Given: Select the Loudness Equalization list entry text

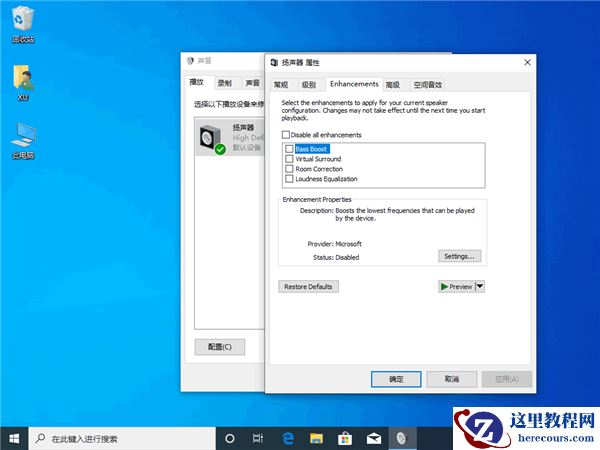Looking at the screenshot, I should pos(326,179).
